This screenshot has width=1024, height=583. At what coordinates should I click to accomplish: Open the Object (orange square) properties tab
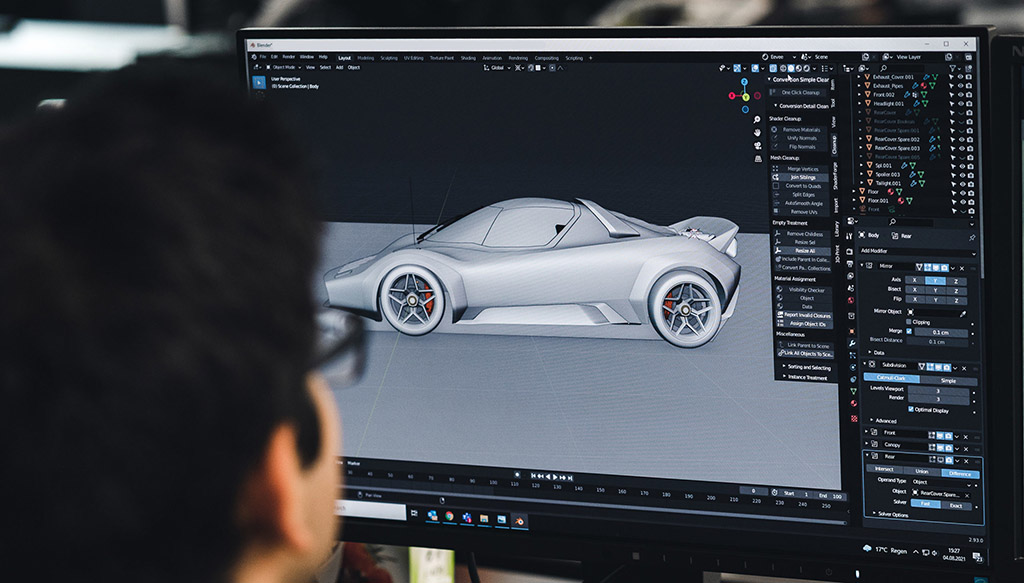[852, 330]
